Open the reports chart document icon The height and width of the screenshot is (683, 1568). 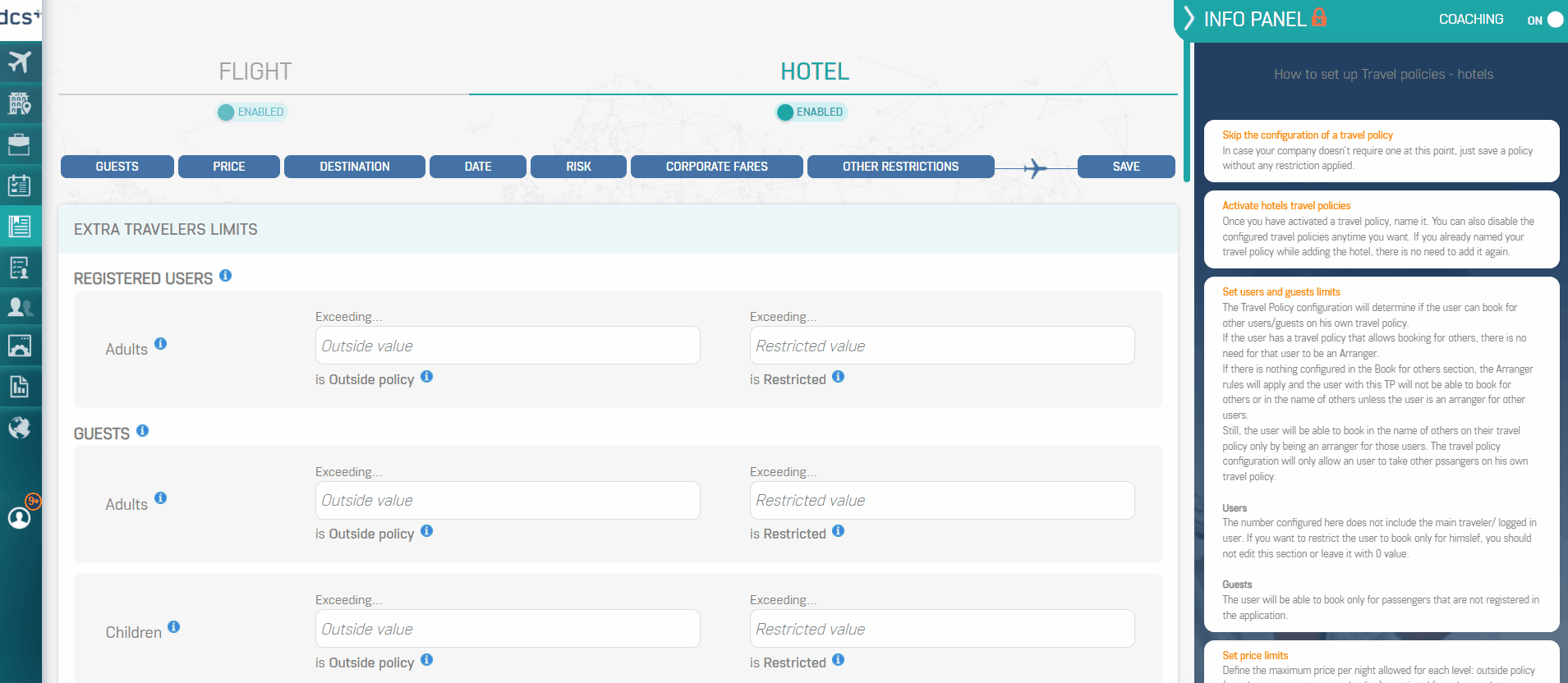[x=20, y=387]
